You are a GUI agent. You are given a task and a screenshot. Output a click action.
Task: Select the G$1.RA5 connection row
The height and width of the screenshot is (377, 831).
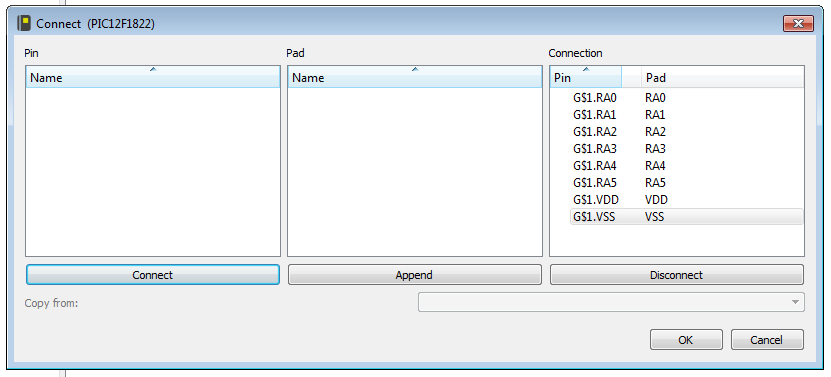click(x=686, y=182)
